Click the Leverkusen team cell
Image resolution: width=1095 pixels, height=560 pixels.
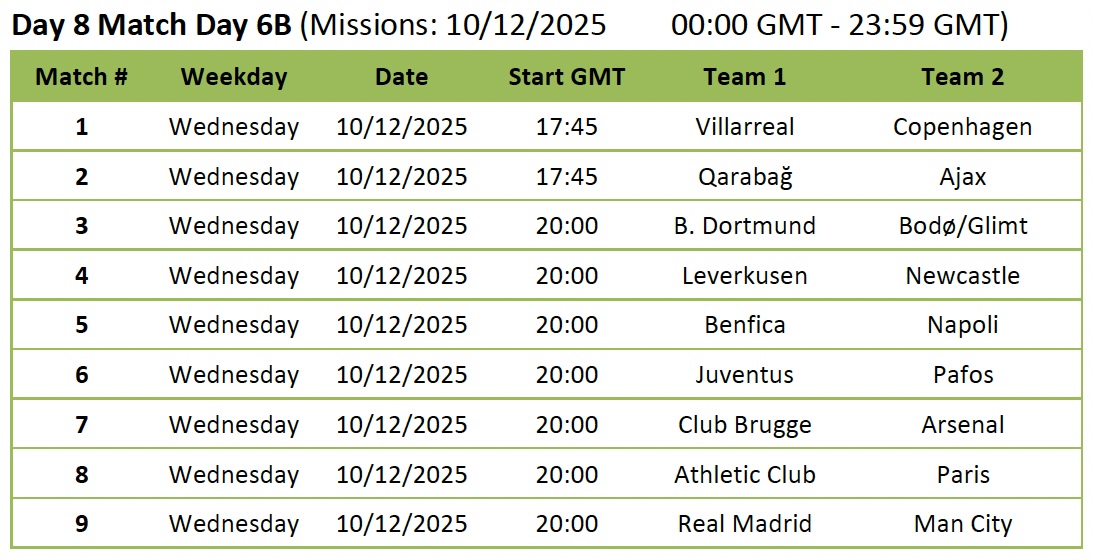pyautogui.click(x=744, y=276)
